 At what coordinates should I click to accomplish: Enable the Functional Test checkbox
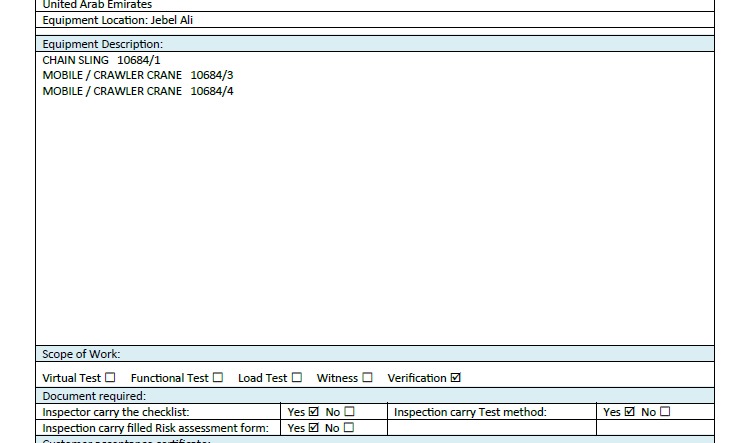[217, 378]
